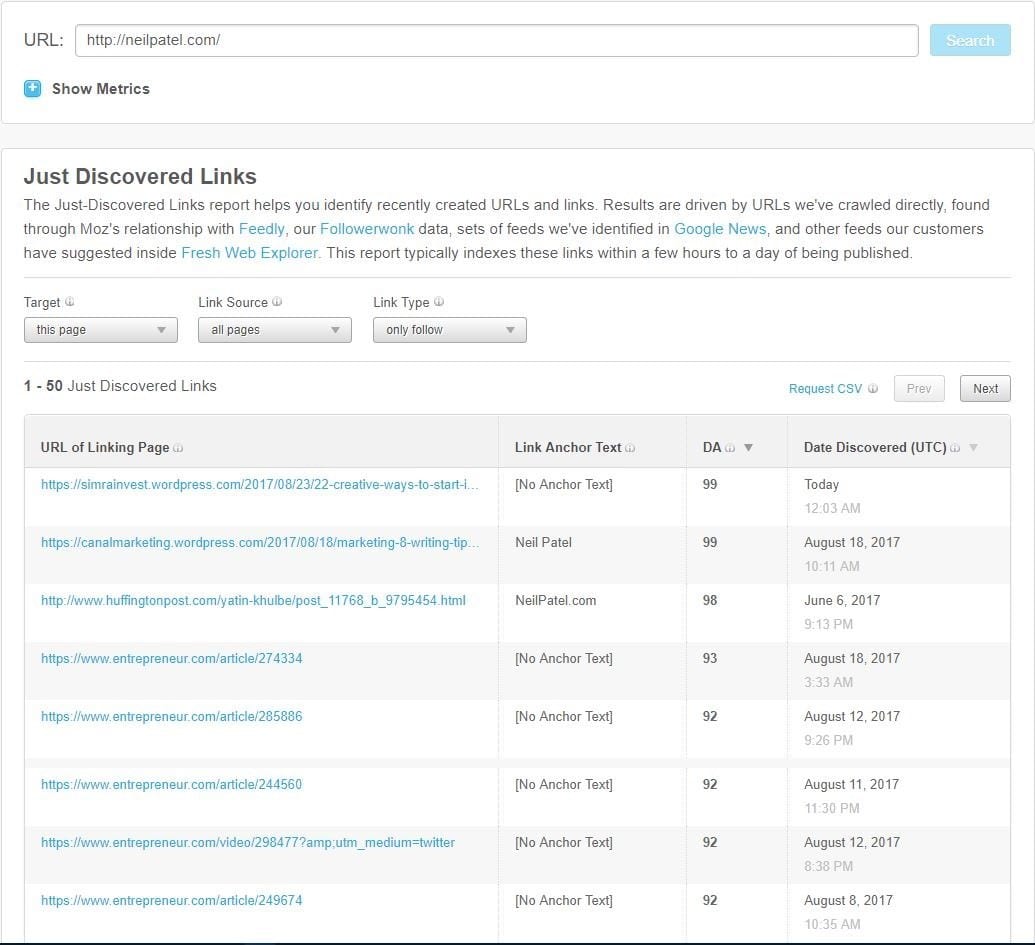Expand the Show Metrics plus icon
The image size is (1035, 945).
point(33,89)
